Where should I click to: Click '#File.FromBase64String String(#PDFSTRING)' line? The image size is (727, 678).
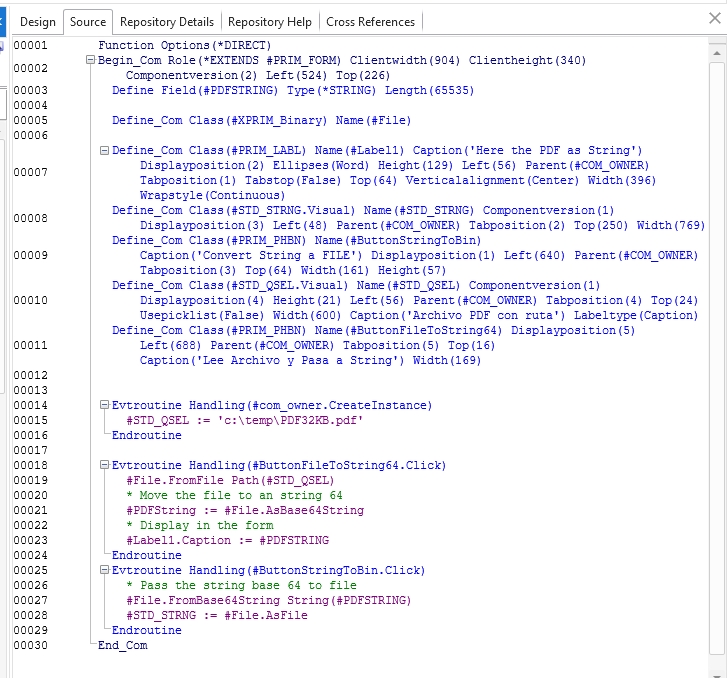(269, 600)
